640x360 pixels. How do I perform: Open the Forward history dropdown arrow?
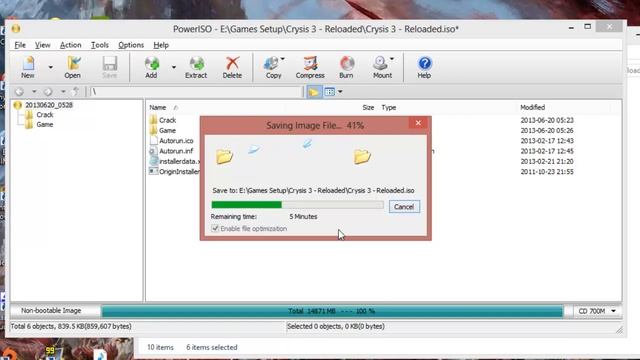63,92
